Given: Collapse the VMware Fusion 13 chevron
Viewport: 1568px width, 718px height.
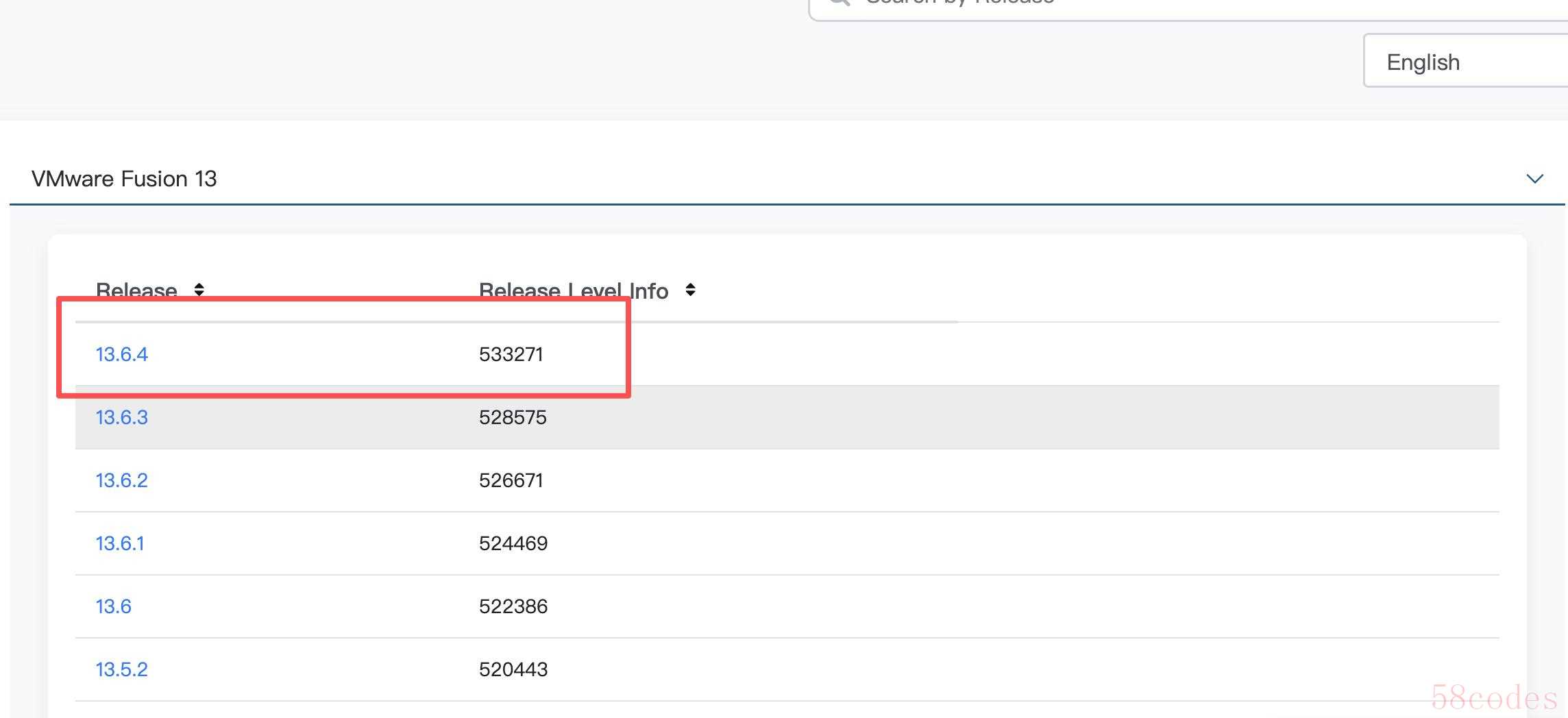Looking at the screenshot, I should click(x=1534, y=179).
